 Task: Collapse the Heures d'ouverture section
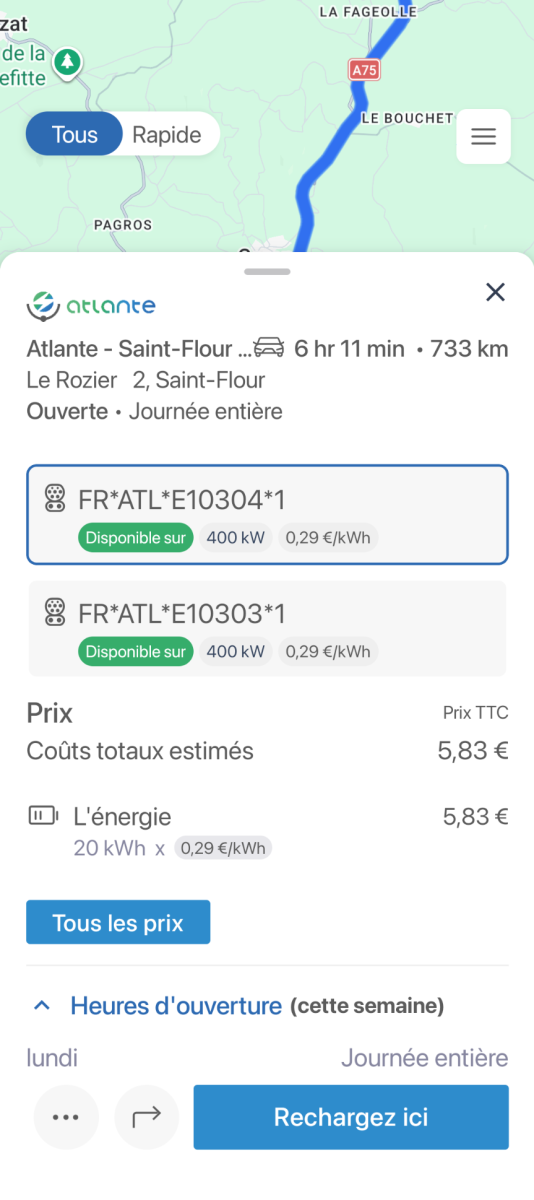tap(42, 1005)
